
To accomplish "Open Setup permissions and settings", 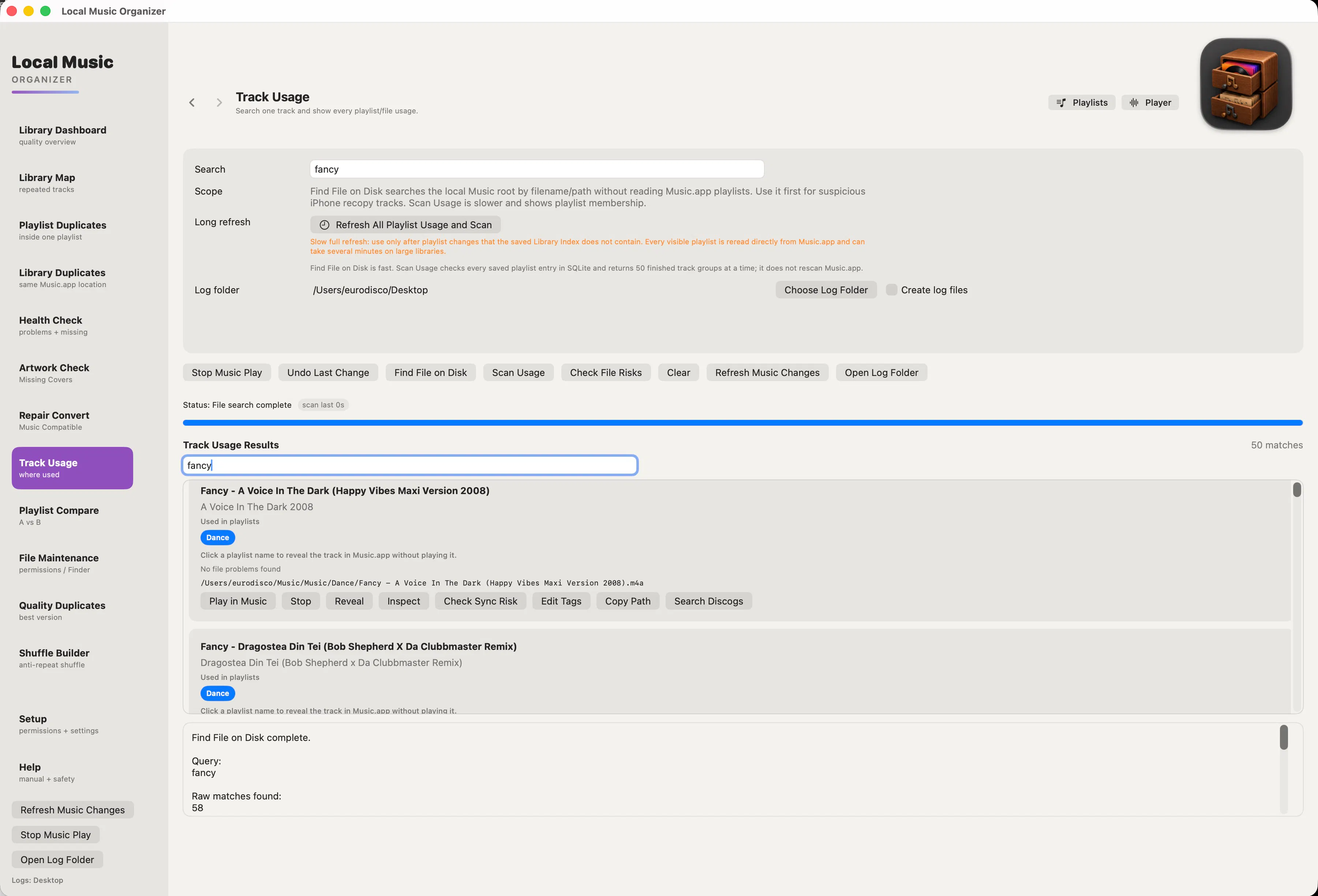I will tap(72, 725).
